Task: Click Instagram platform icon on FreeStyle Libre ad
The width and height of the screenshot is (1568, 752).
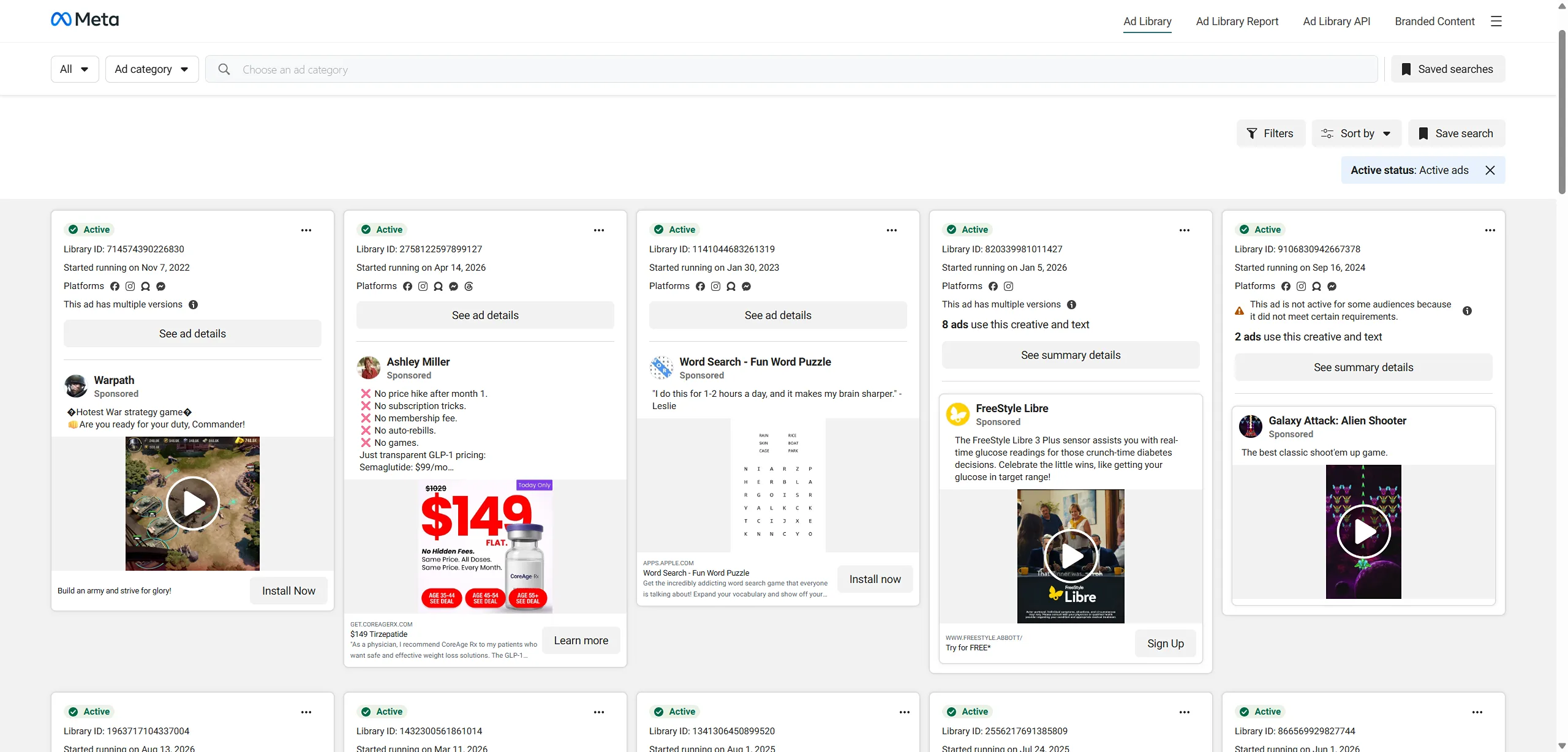Action: tap(1009, 287)
